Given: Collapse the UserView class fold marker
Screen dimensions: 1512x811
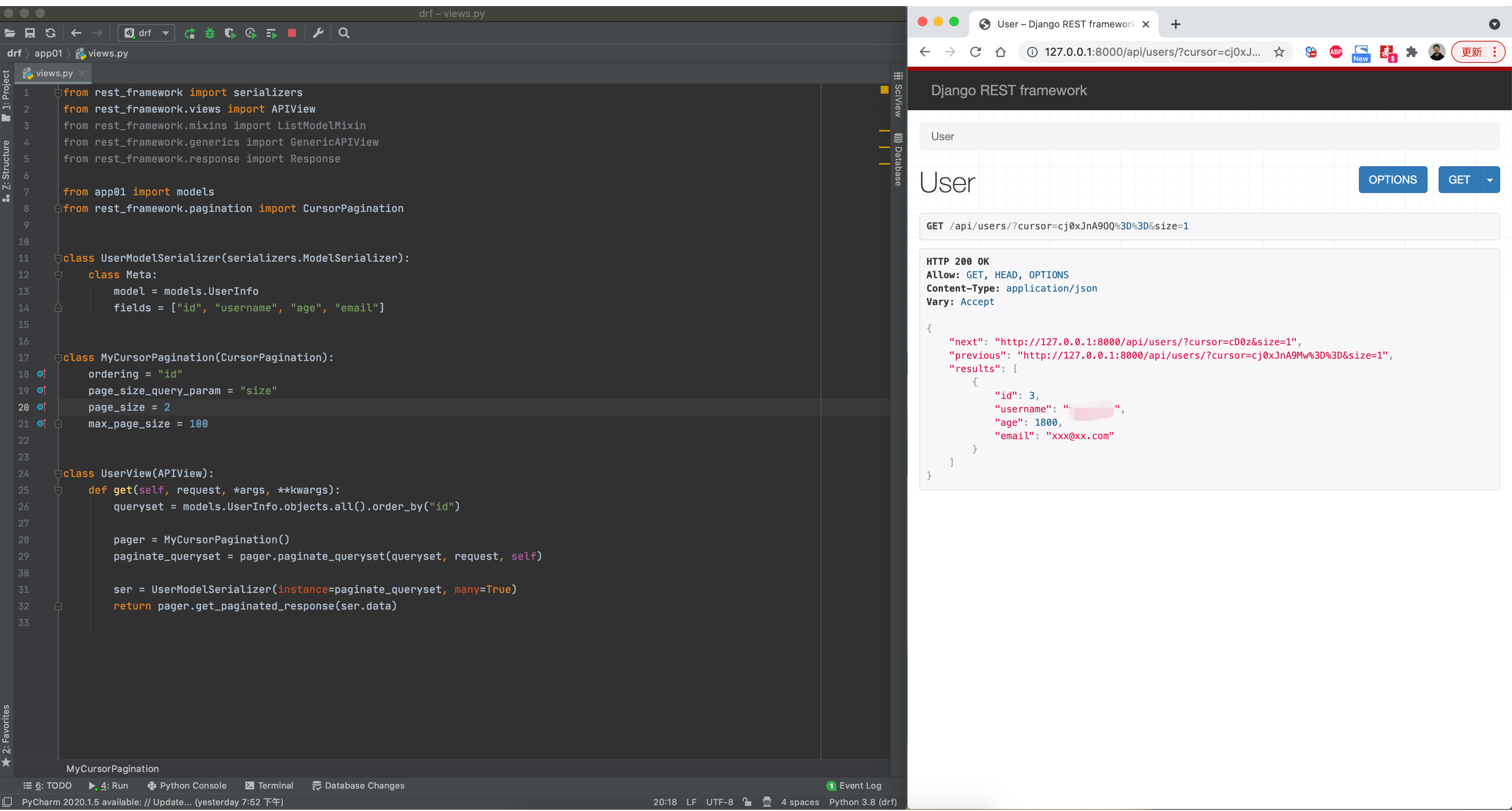Looking at the screenshot, I should coord(58,473).
